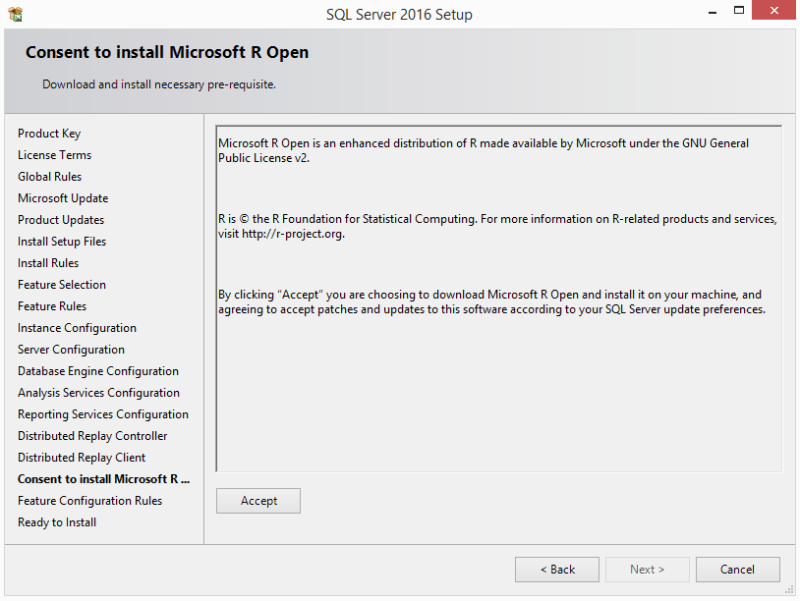This screenshot has height=601, width=800.
Task: Select the Install Setup Files step
Action: click(62, 241)
